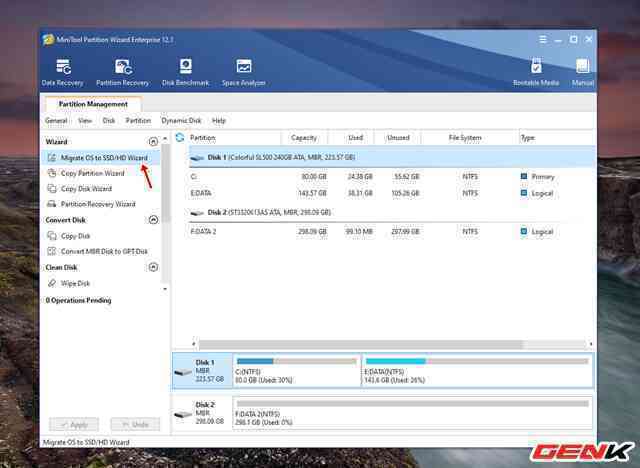Viewport: 640px width, 468px height.
Task: Sort by the File System column header
Action: click(x=465, y=138)
